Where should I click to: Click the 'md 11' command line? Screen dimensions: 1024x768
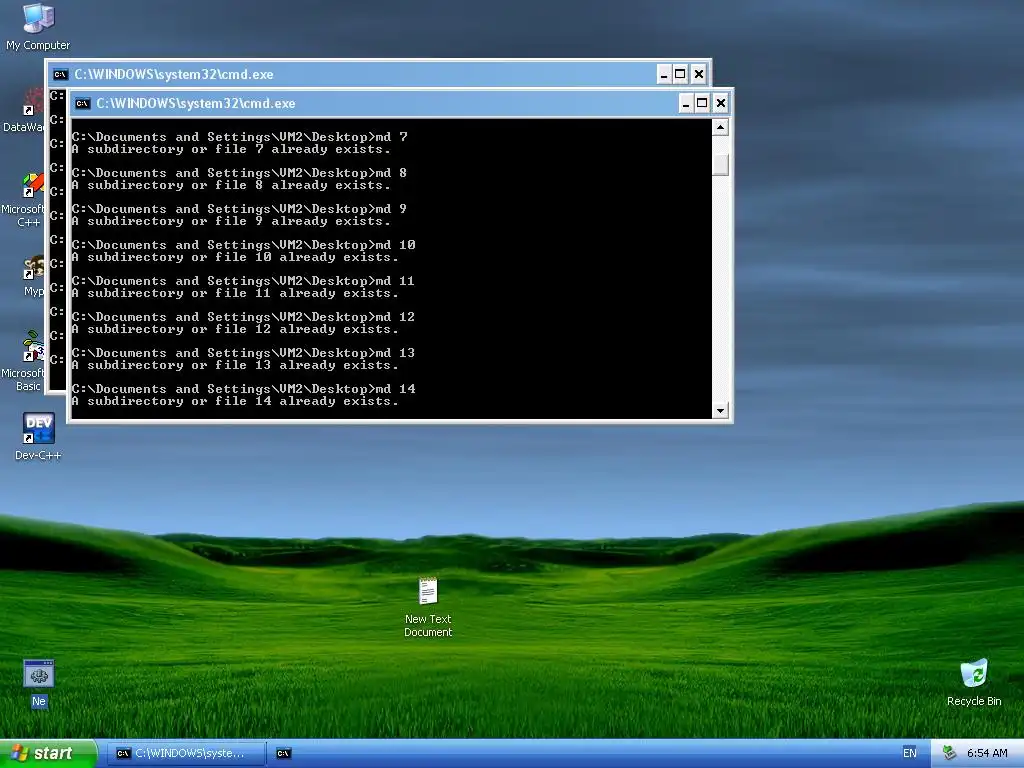point(244,281)
